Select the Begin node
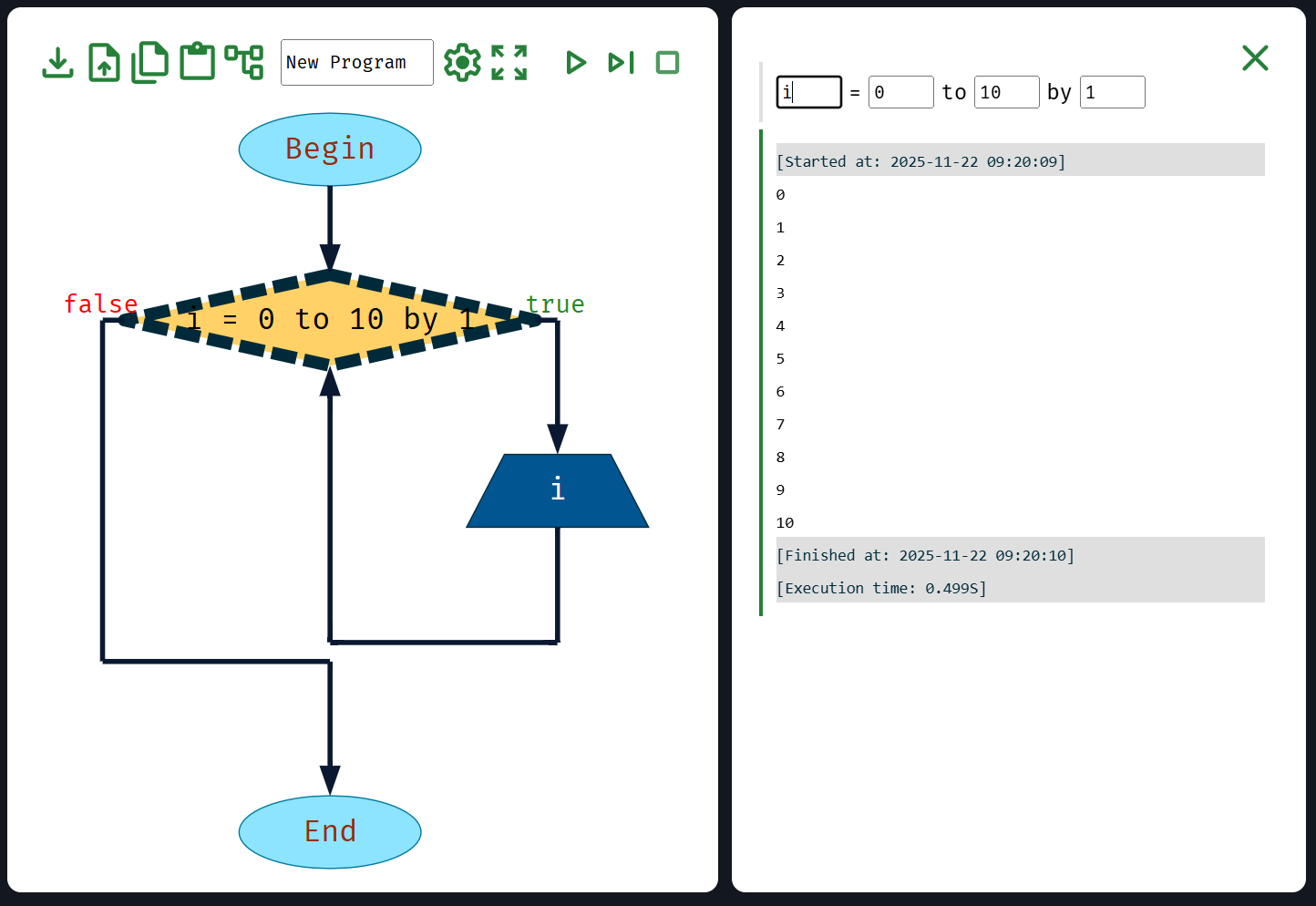Viewport: 1316px width, 906px height. 330,149
